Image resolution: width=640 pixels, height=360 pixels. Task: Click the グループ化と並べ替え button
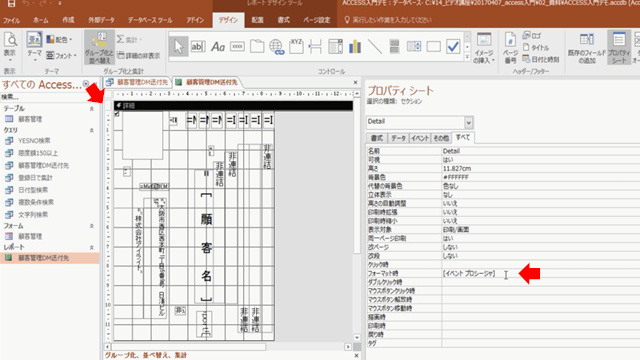pos(99,47)
